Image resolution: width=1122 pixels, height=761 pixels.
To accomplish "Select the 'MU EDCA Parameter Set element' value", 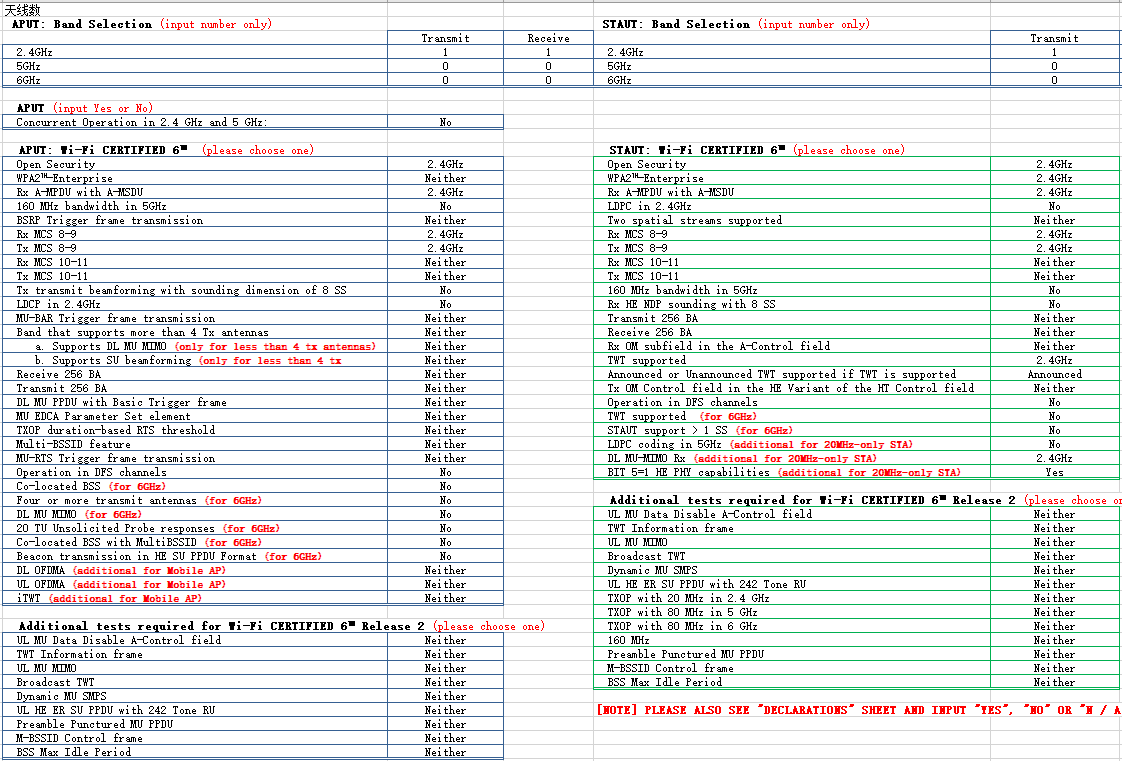I will (x=445, y=416).
